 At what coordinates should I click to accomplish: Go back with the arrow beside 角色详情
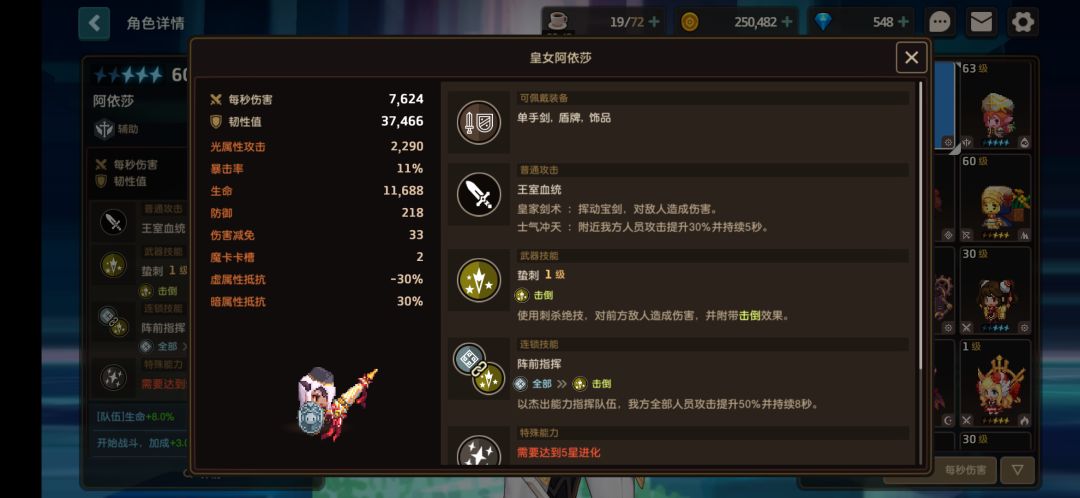point(94,23)
